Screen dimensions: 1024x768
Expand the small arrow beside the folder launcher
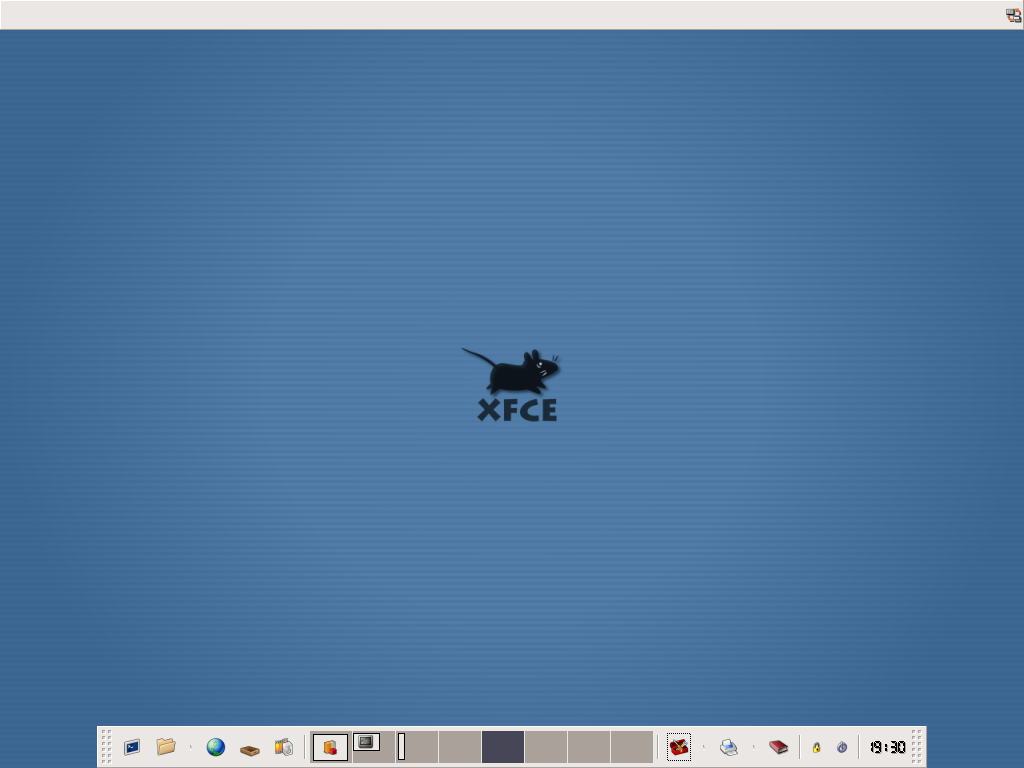(190, 747)
